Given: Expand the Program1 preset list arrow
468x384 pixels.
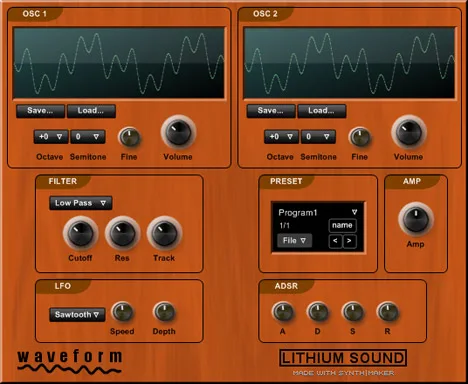Looking at the screenshot, I should pos(354,212).
